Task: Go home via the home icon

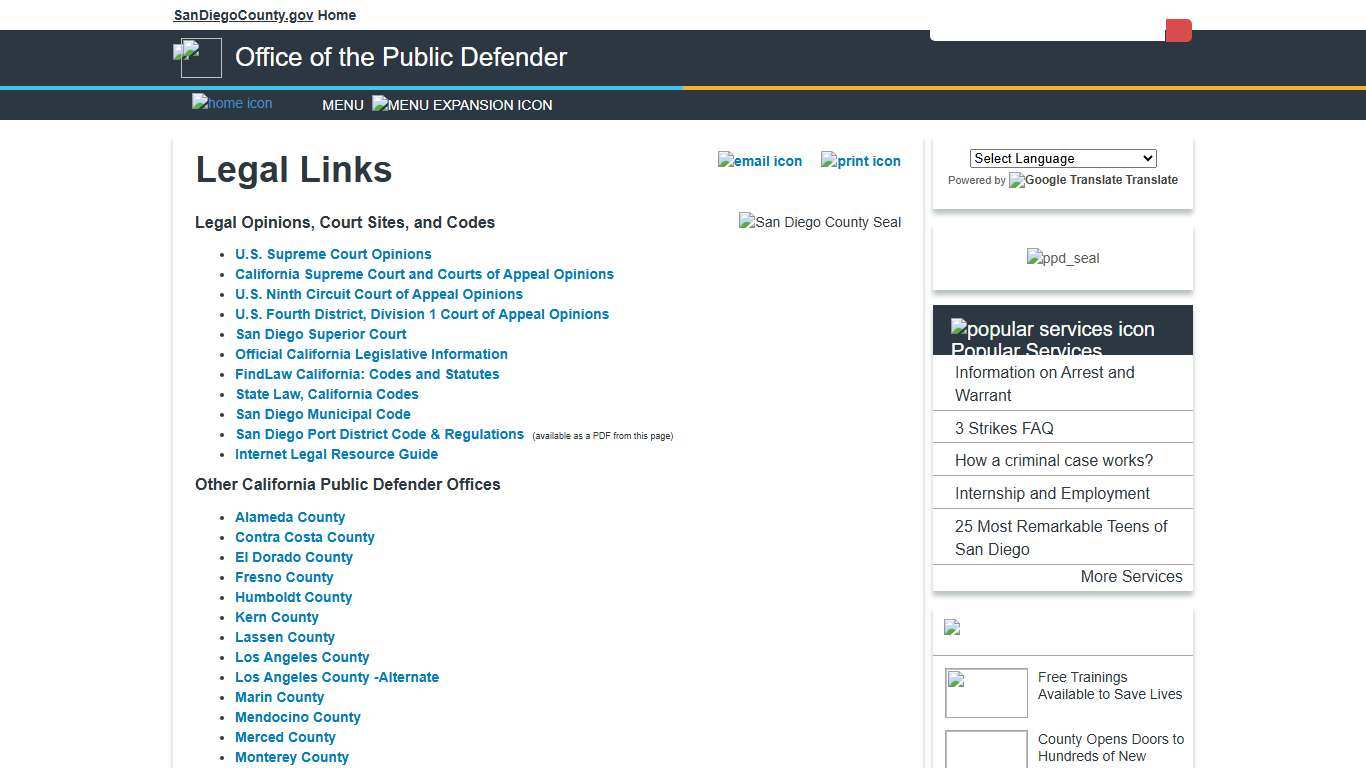Action: 231,103
